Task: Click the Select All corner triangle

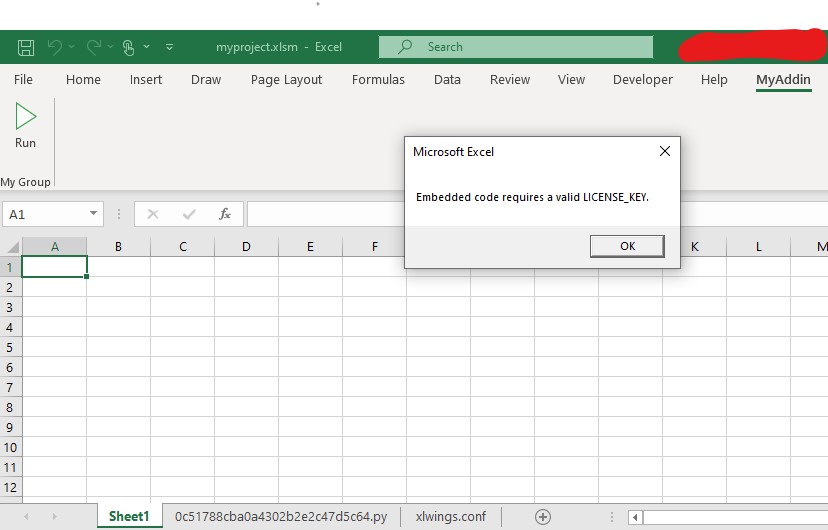Action: tap(12, 247)
